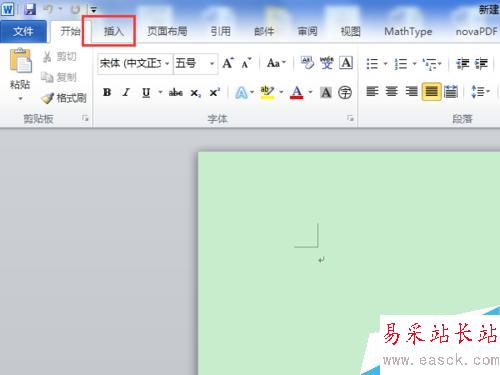The width and height of the screenshot is (500, 375).
Task: Click the 粘贴 (Paste) clipboard icon
Action: [20, 61]
